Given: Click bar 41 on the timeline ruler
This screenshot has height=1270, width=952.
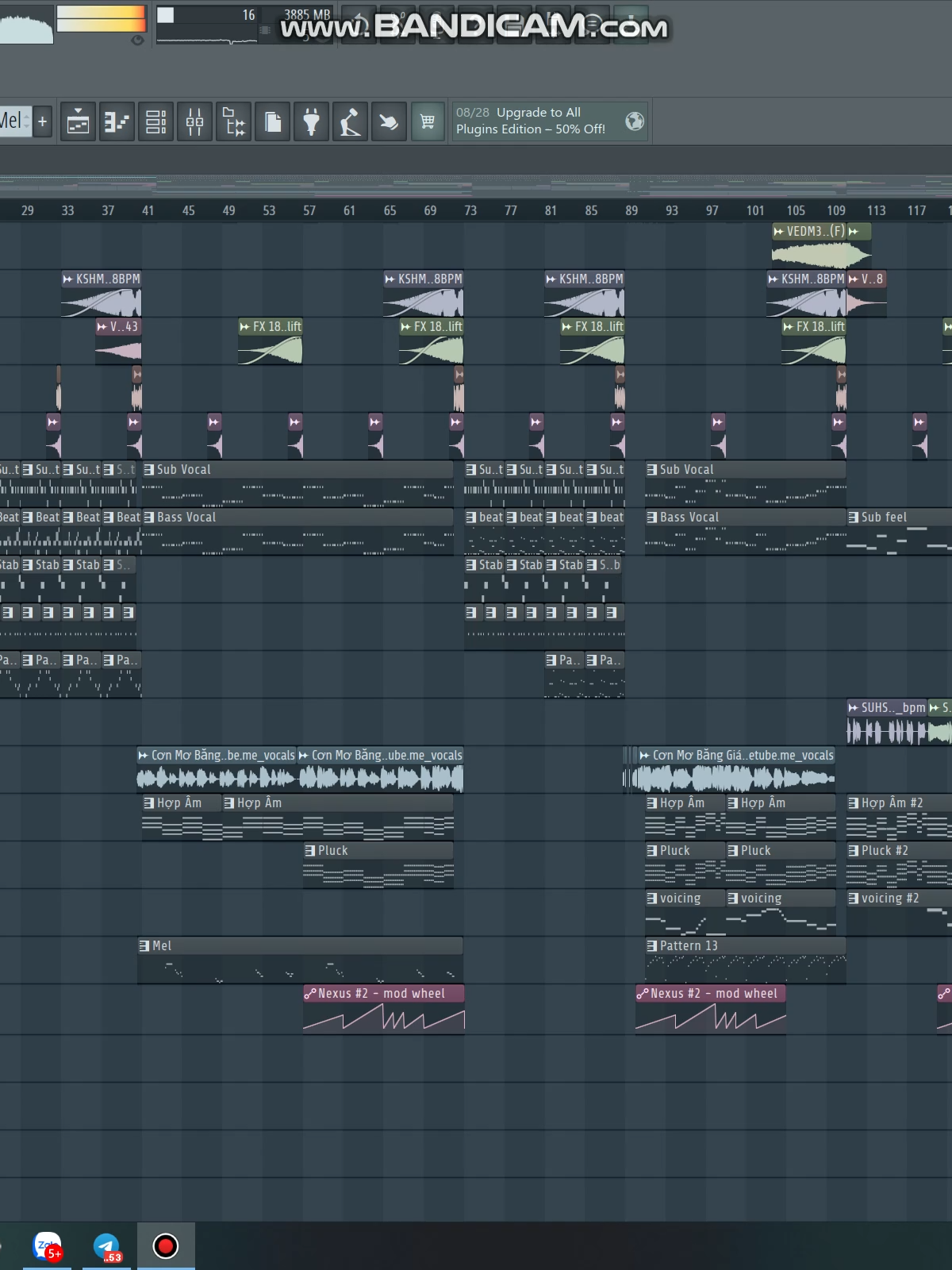Looking at the screenshot, I should (x=148, y=210).
